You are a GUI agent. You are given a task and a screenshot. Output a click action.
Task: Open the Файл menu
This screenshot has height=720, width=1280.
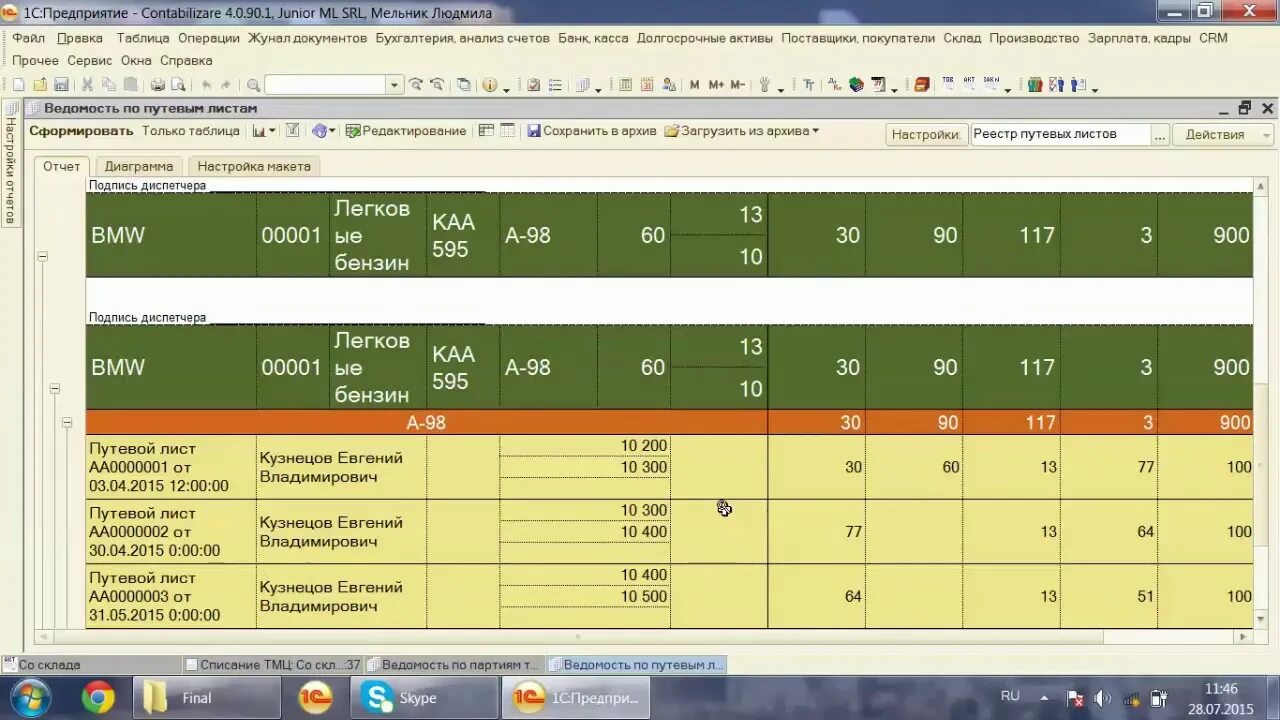[x=28, y=38]
